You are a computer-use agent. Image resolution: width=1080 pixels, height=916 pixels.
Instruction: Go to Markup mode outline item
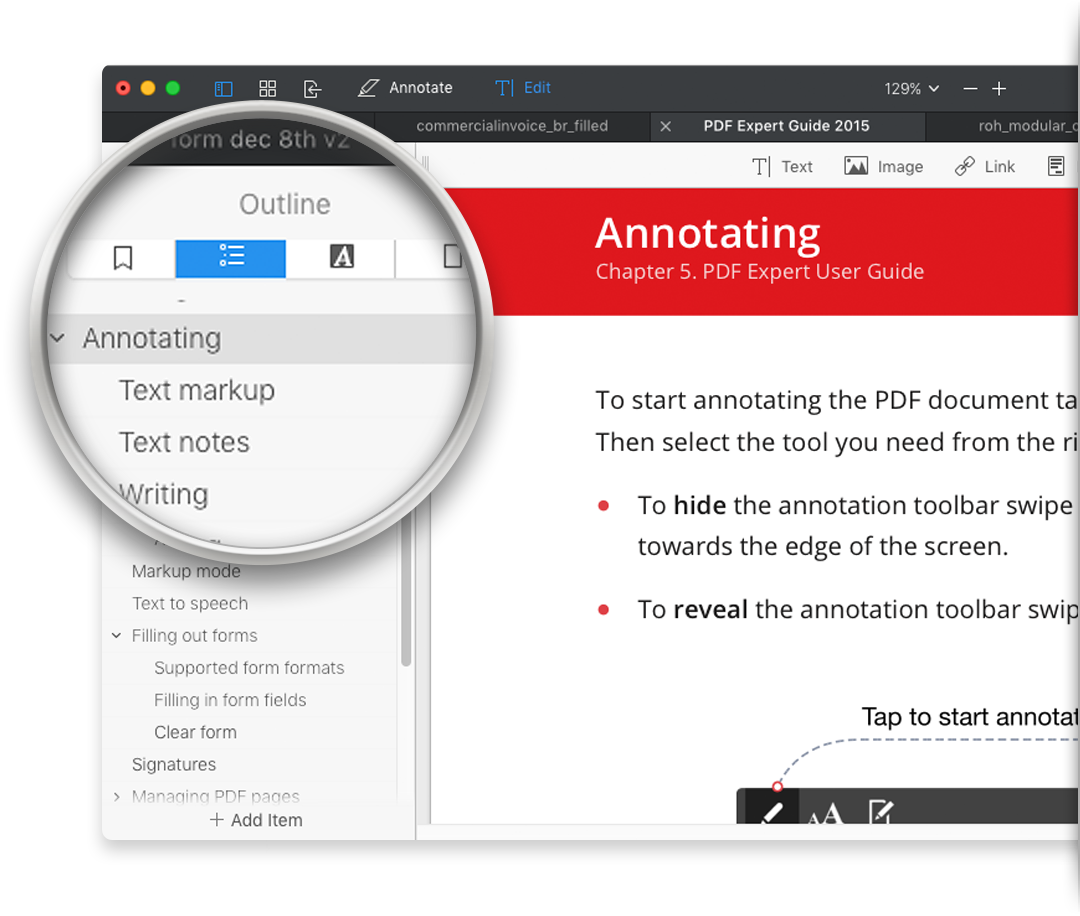[x=186, y=571]
